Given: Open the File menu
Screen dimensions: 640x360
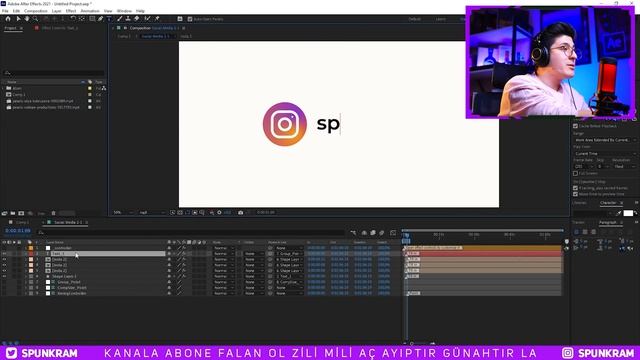Looking at the screenshot, I should click(x=5, y=11).
